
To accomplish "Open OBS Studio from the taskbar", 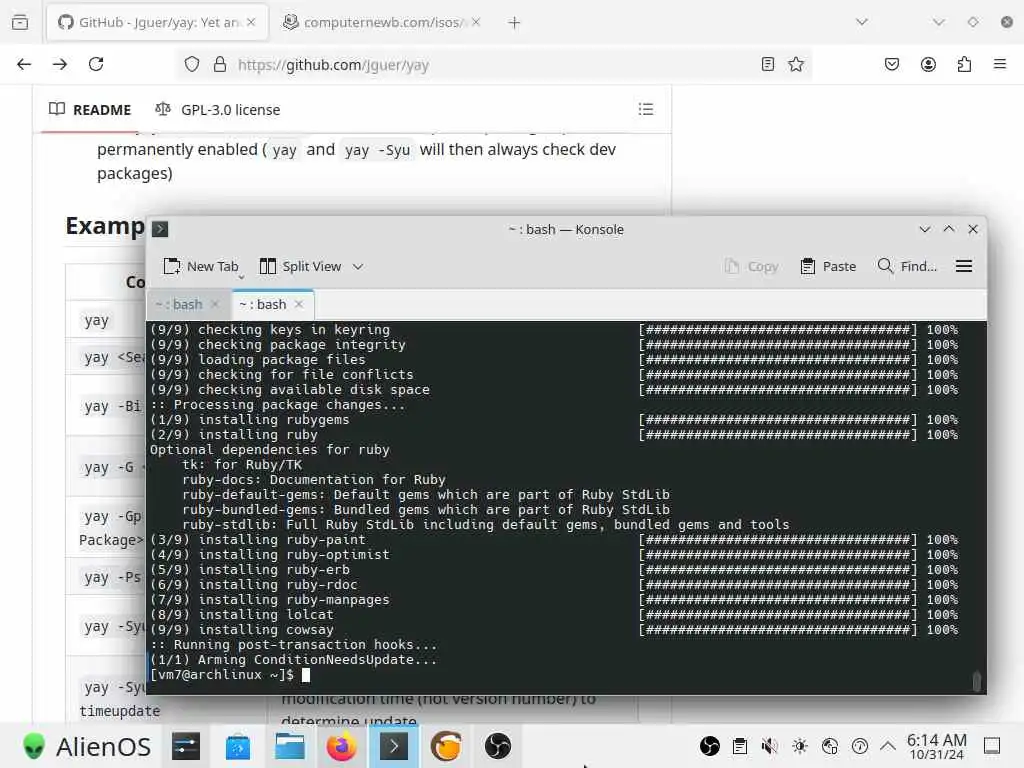I will coord(498,746).
